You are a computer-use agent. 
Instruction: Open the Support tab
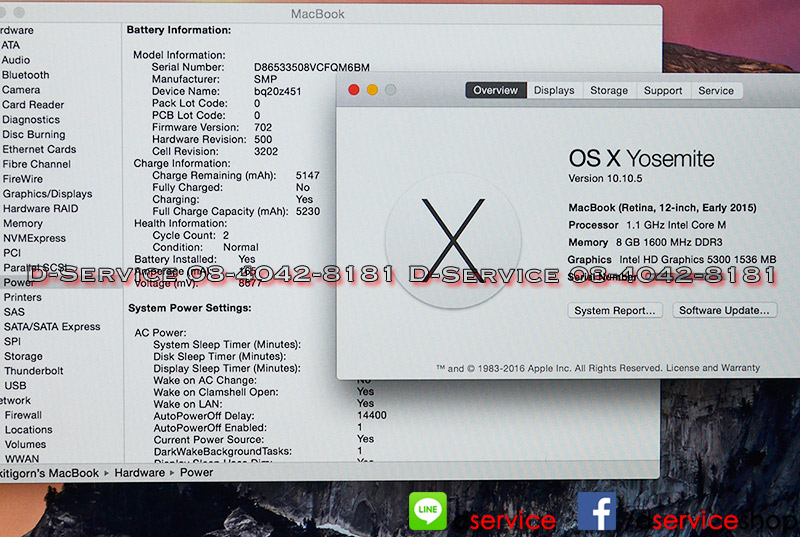click(663, 90)
